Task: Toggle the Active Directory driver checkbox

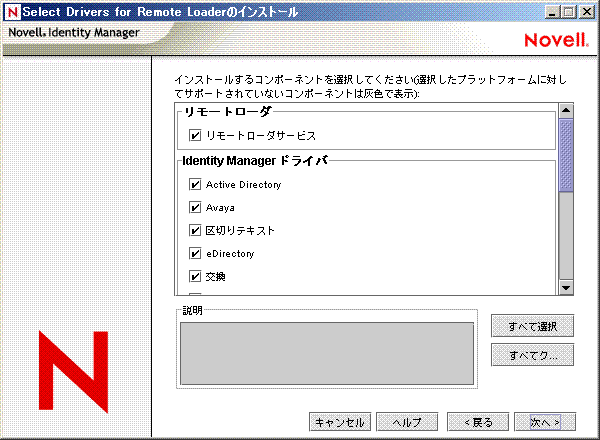Action: click(x=195, y=184)
